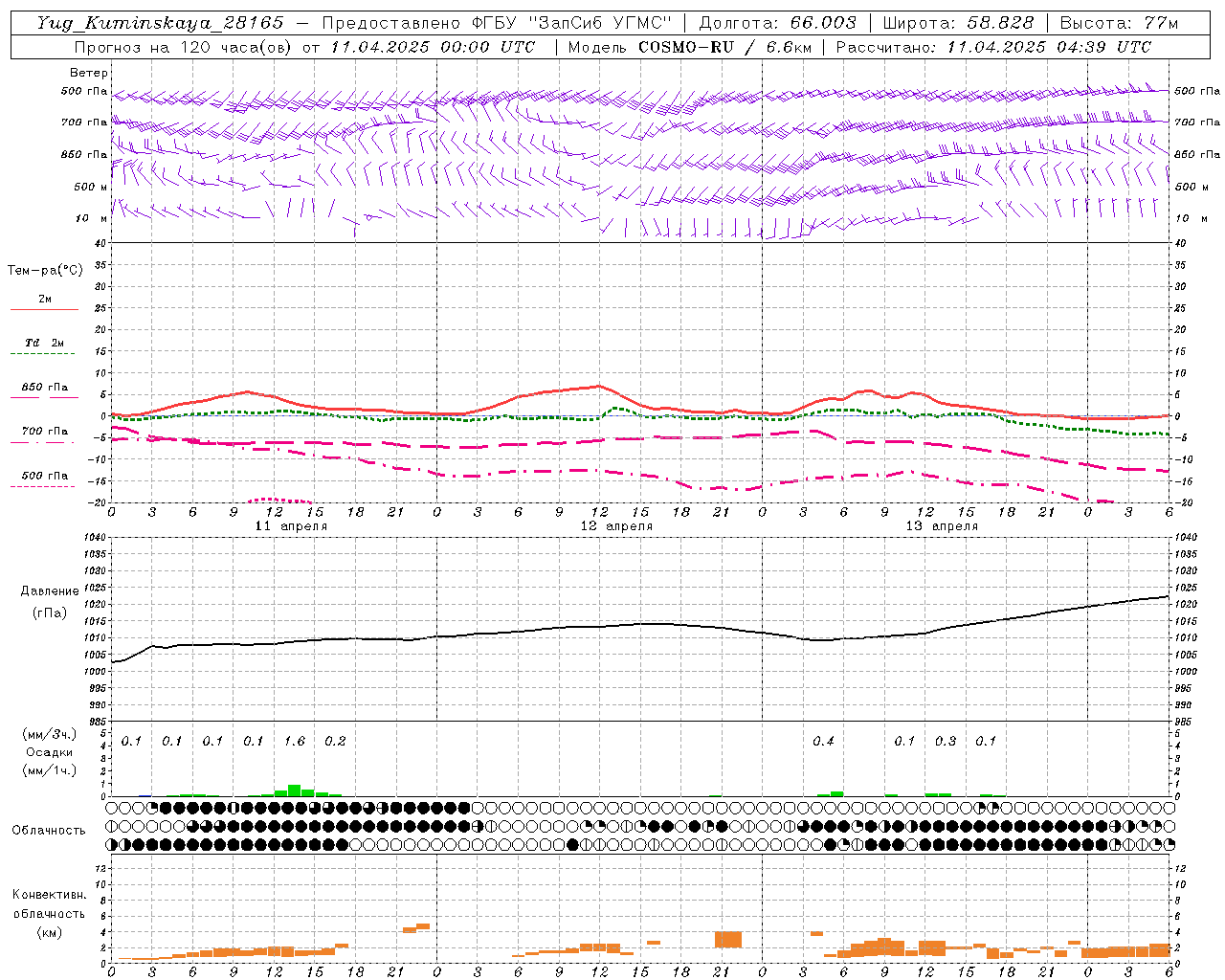
Task: Click the Td 2м legend entry
Action: [44, 343]
